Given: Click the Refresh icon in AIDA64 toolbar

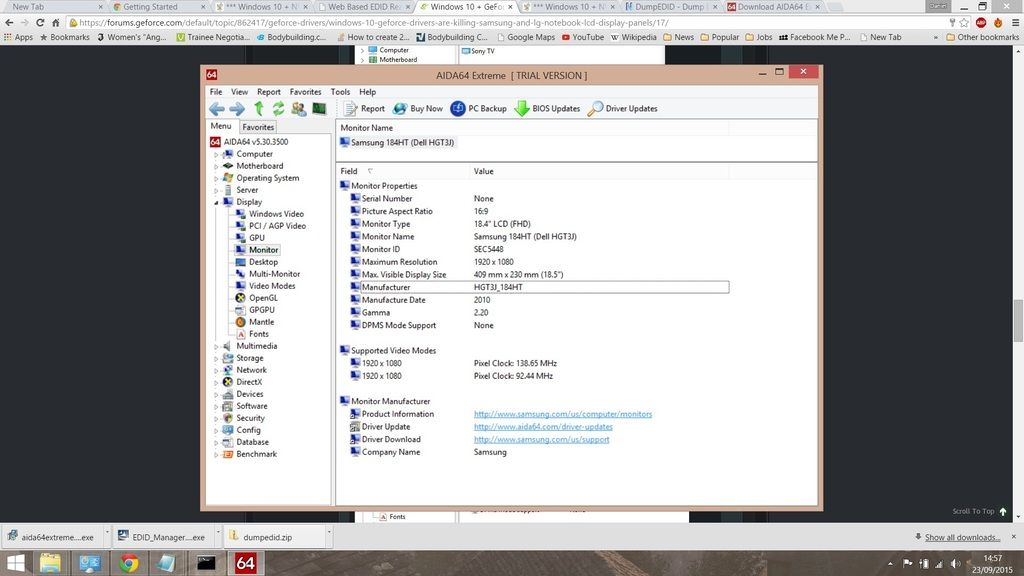Looking at the screenshot, I should tap(278, 109).
